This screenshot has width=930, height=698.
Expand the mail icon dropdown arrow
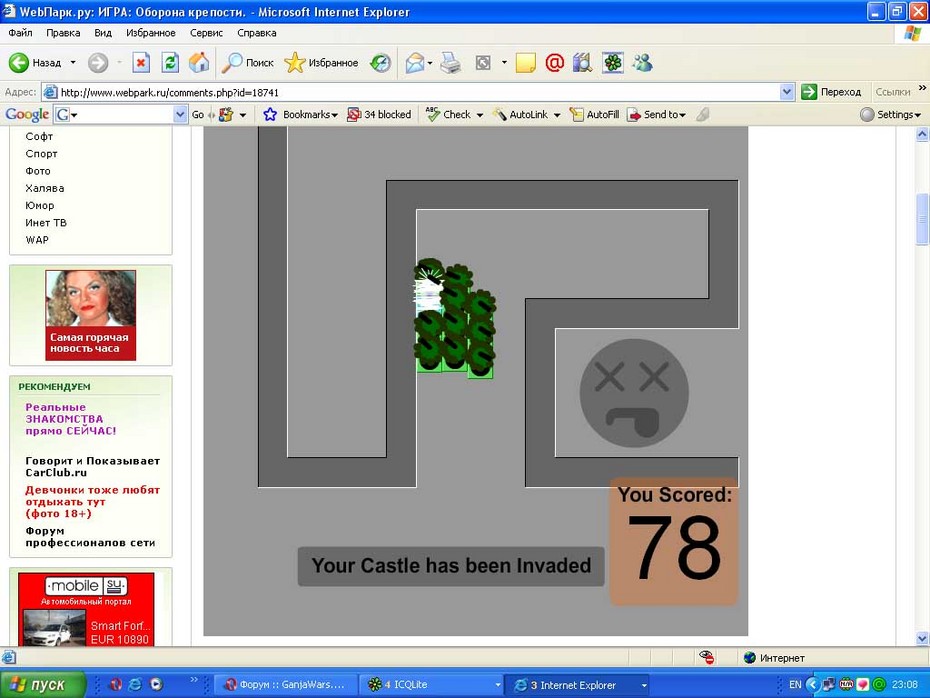[430, 62]
